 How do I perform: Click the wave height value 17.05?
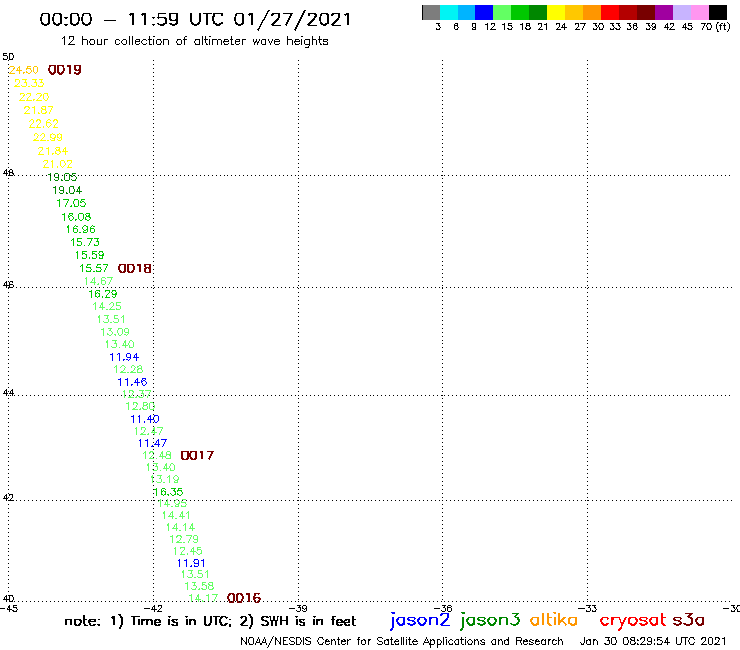[71, 203]
